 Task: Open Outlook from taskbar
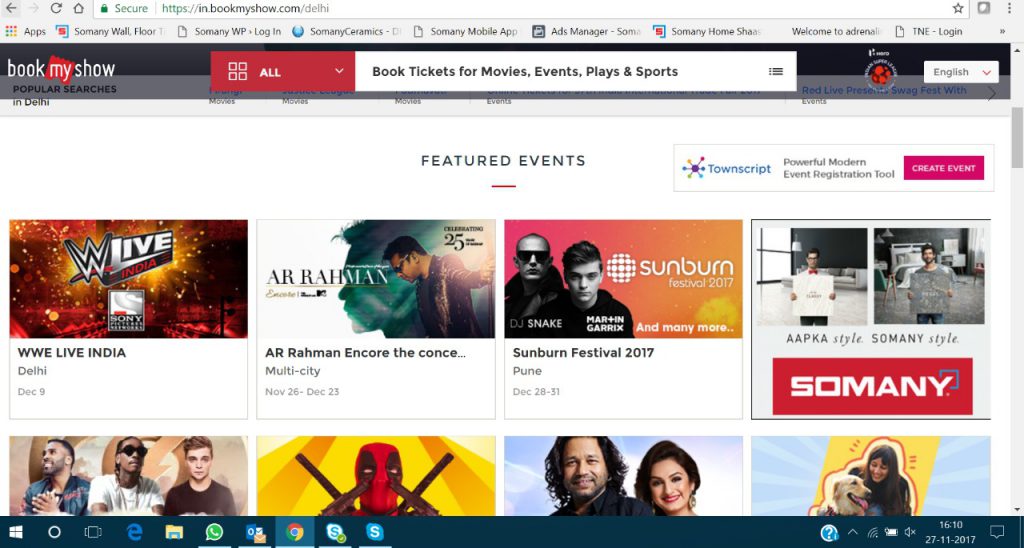click(x=255, y=532)
